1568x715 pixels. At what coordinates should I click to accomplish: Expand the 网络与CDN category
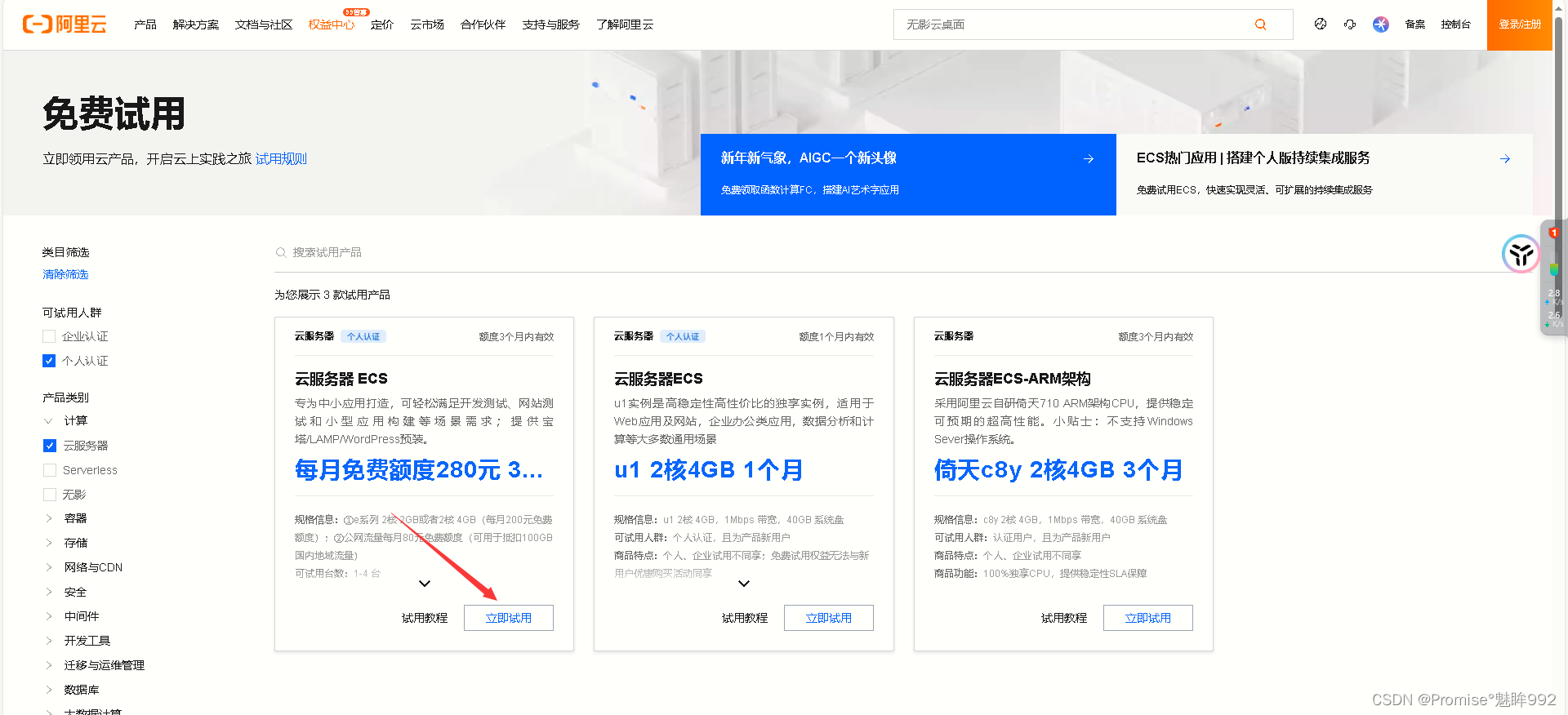coord(48,567)
